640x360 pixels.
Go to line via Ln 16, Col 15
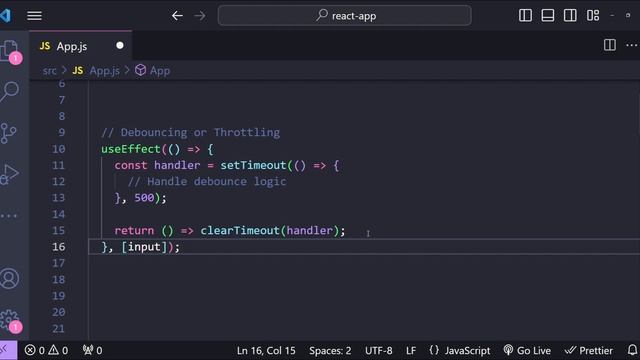click(266, 351)
